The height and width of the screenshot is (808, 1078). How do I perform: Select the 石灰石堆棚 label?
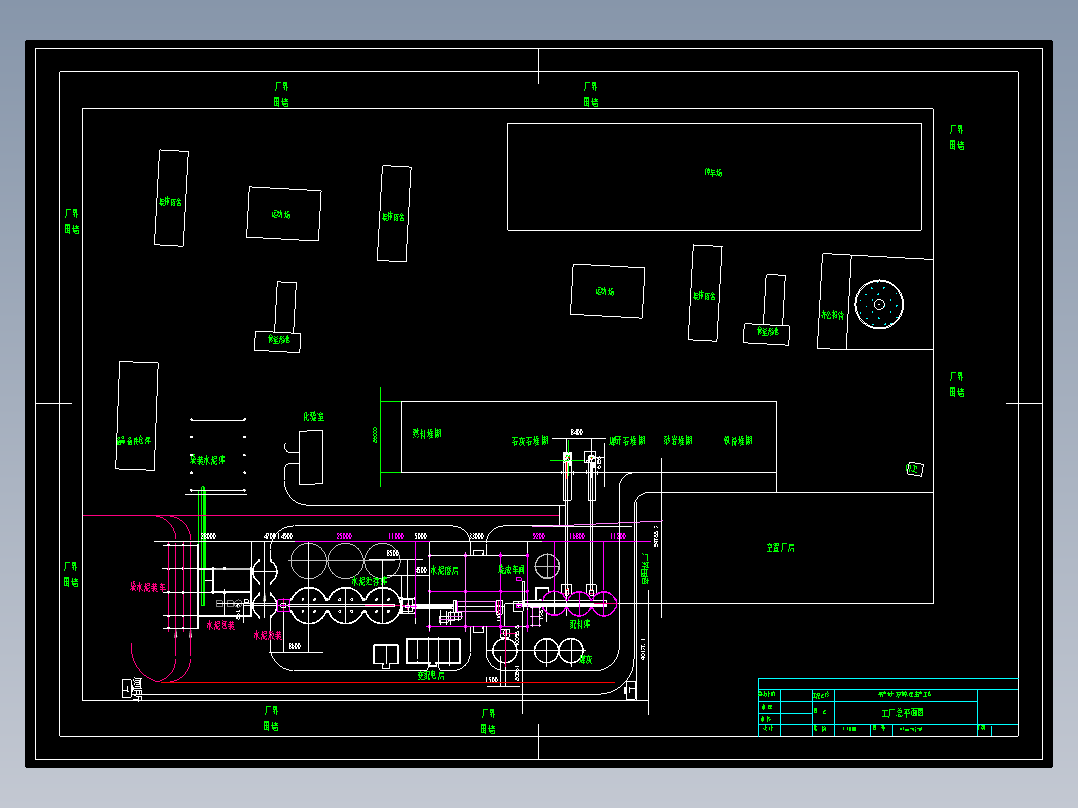pyautogui.click(x=530, y=441)
